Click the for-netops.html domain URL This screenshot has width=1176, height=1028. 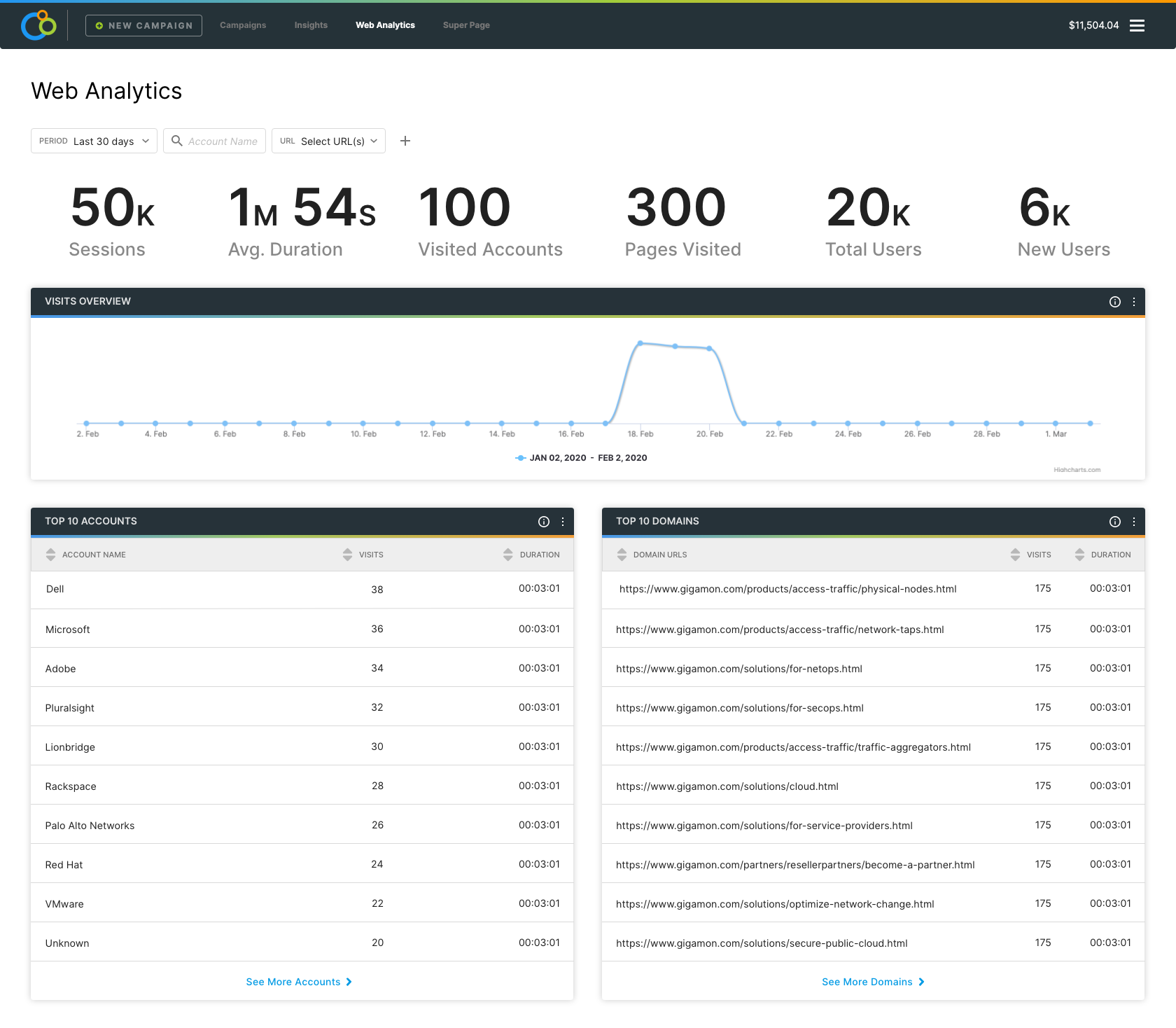pyautogui.click(x=739, y=669)
